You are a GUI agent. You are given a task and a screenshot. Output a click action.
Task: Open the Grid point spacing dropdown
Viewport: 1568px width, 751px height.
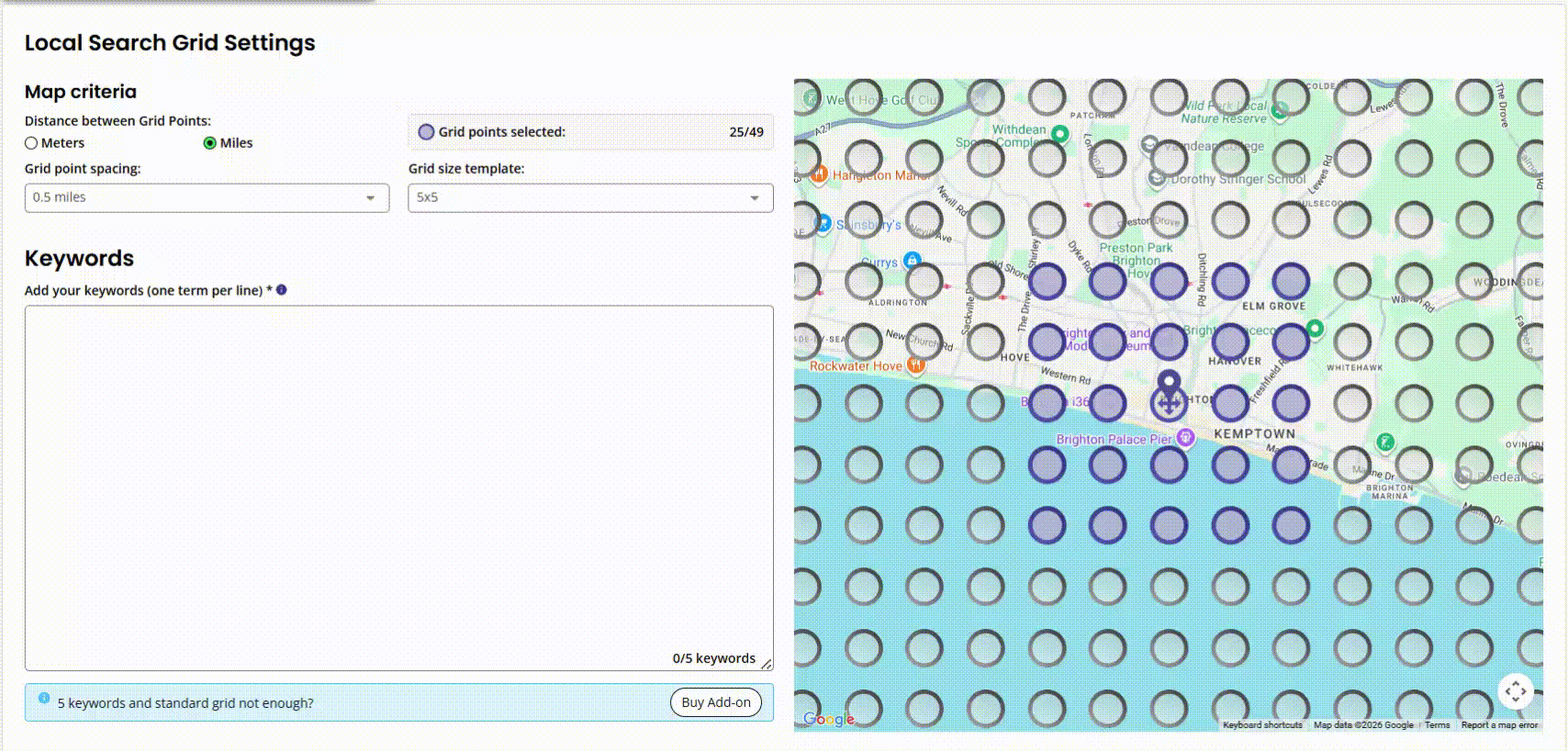(x=207, y=197)
